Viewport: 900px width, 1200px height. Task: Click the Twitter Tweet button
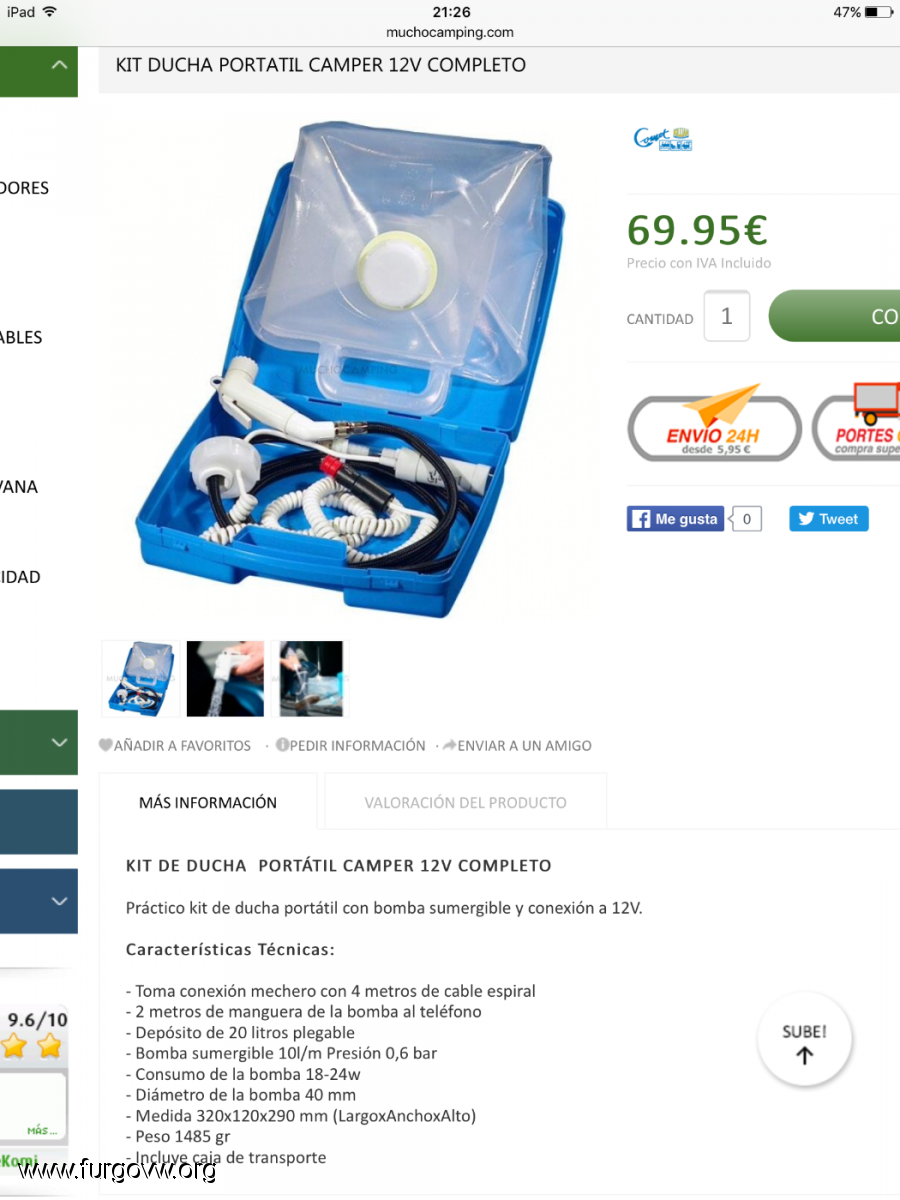tap(829, 519)
